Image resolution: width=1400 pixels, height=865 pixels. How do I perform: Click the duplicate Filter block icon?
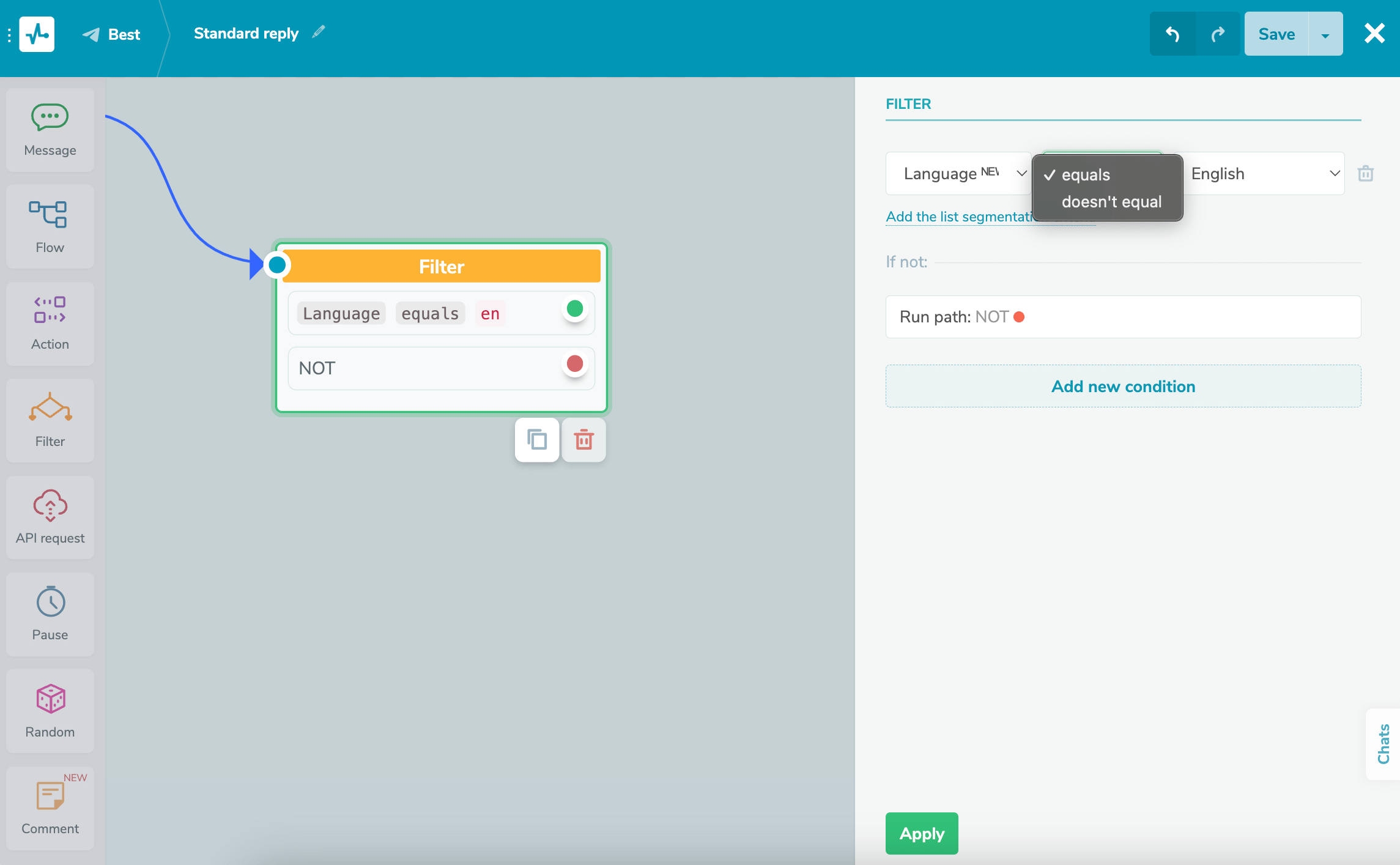pyautogui.click(x=537, y=440)
